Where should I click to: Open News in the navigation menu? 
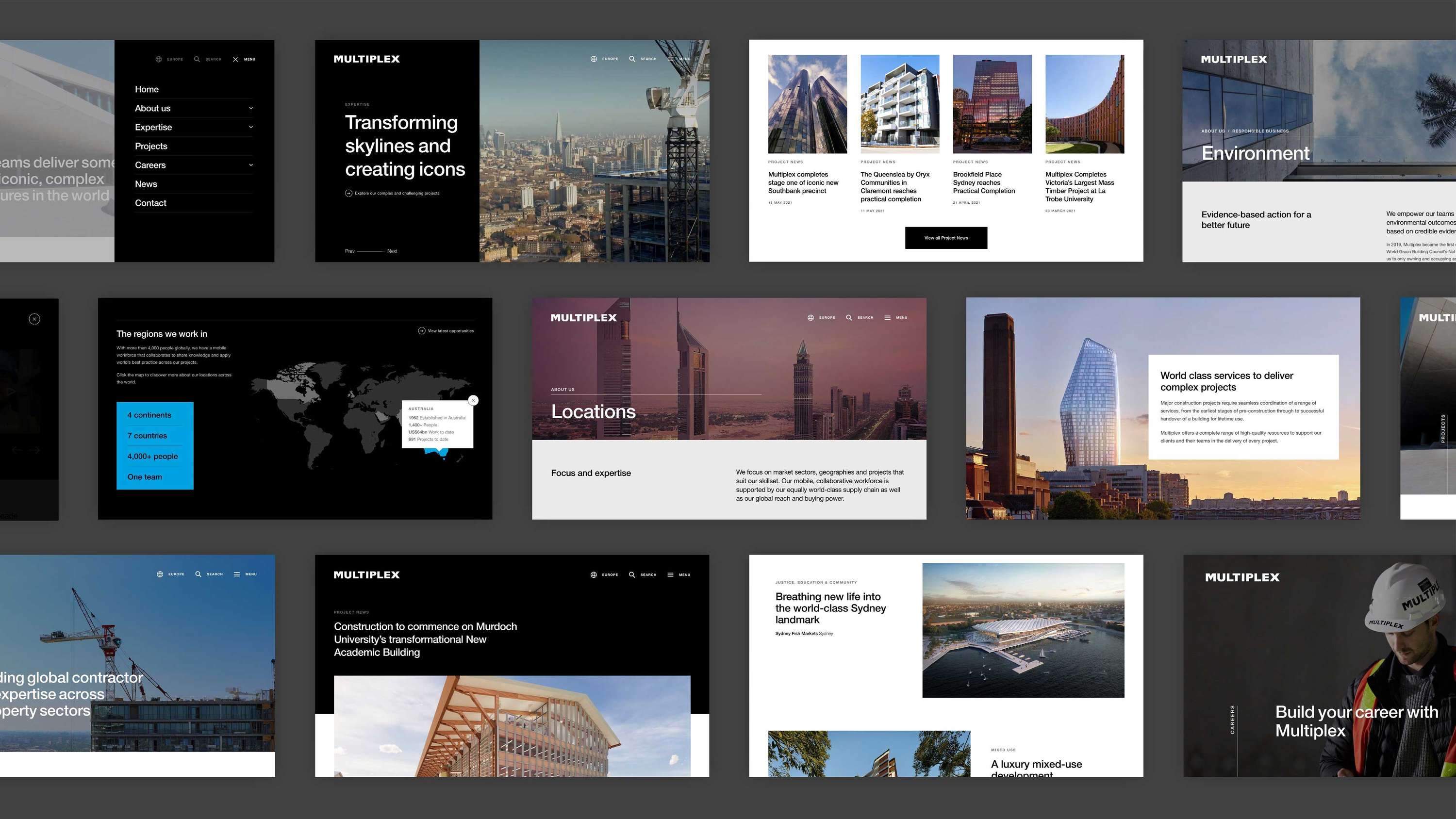pos(146,184)
